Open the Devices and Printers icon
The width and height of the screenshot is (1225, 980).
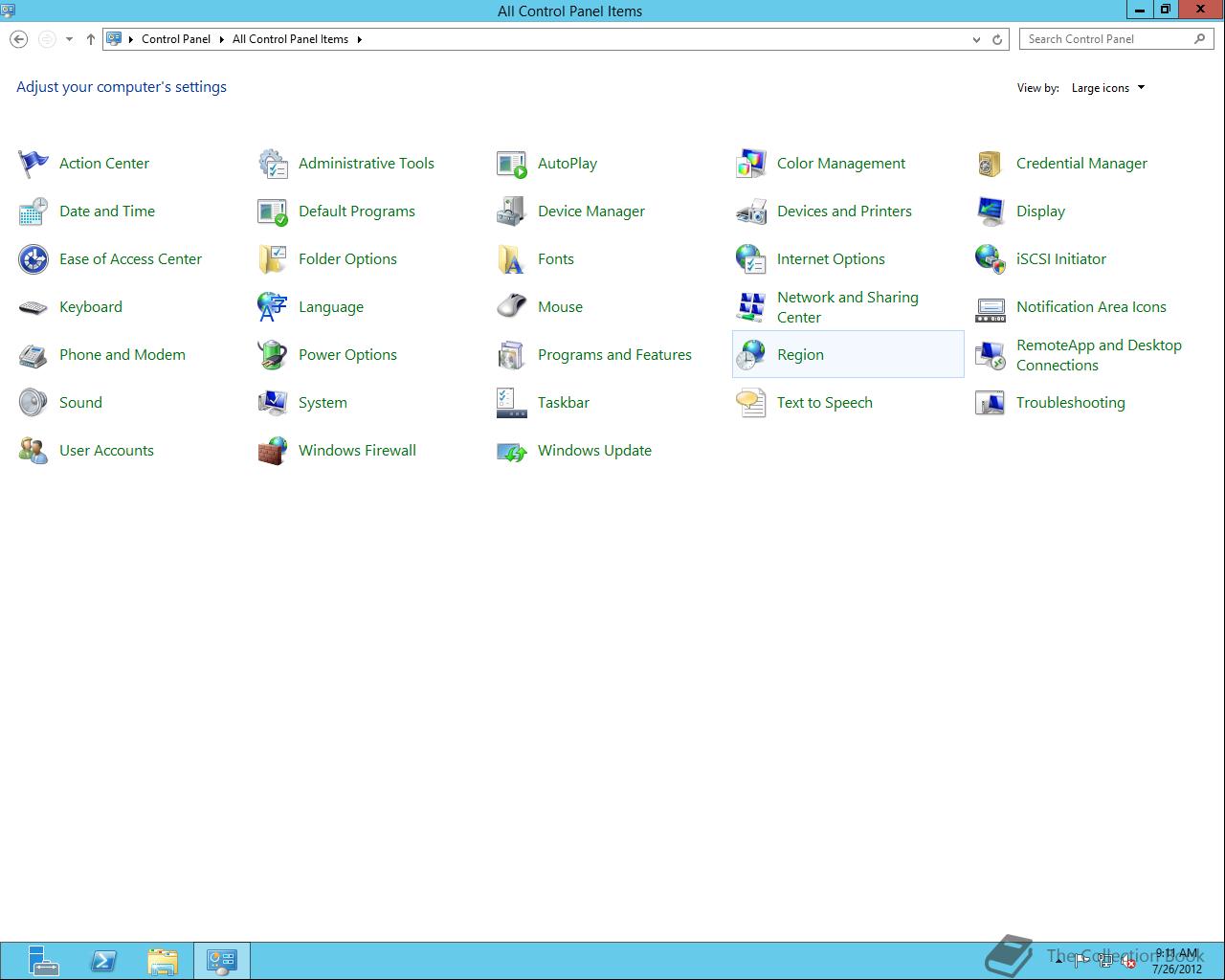pos(751,212)
